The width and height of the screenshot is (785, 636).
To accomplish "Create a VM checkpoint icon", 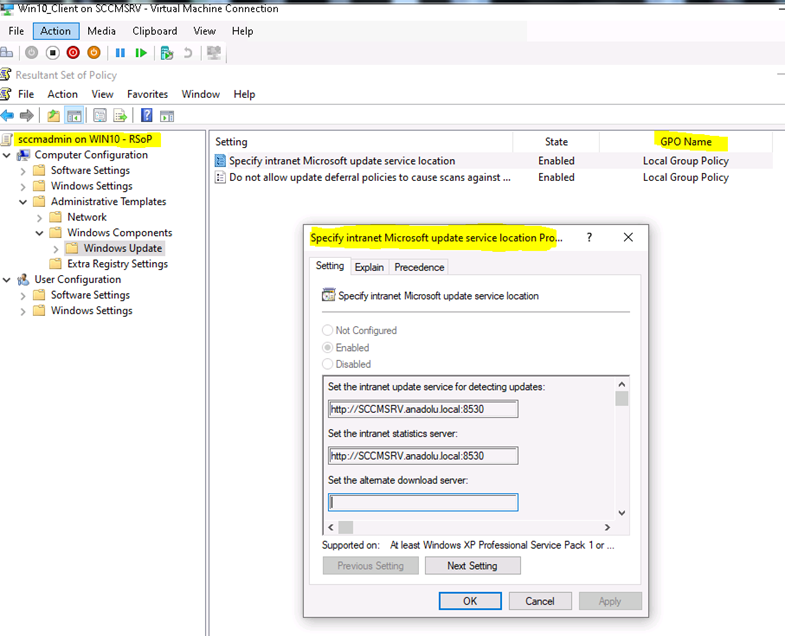I will pos(167,53).
